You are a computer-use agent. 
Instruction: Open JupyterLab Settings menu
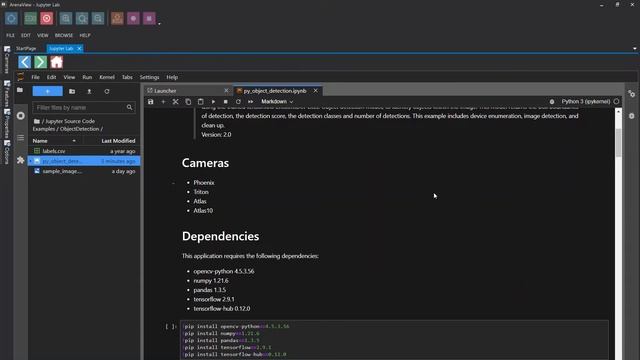click(x=149, y=77)
